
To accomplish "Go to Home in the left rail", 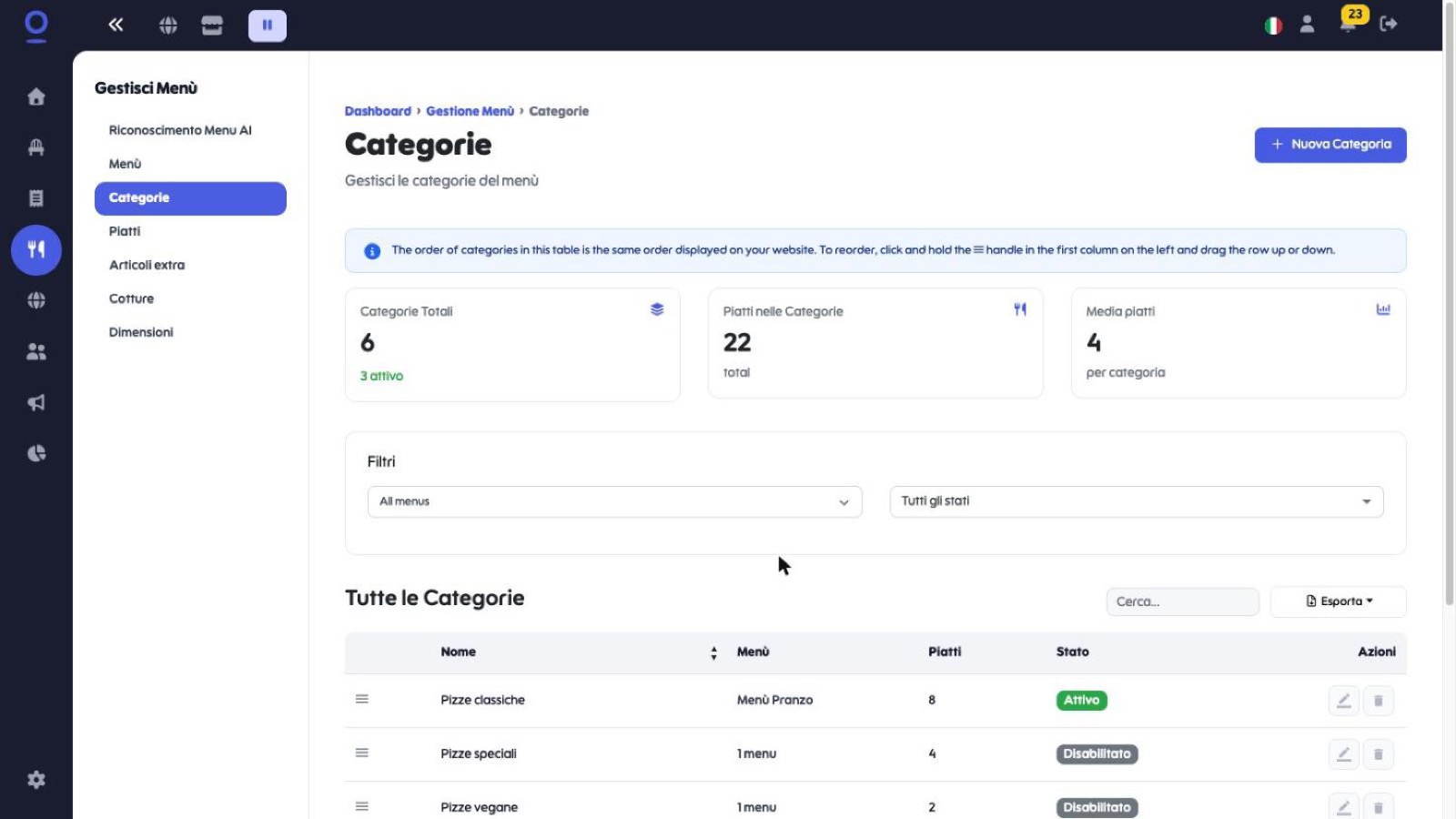I will pyautogui.click(x=36, y=96).
